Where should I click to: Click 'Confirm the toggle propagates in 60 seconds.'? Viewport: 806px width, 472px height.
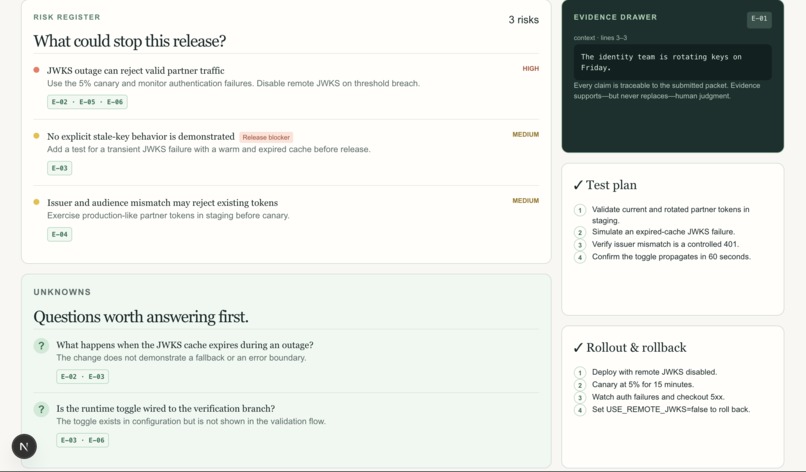pos(671,257)
